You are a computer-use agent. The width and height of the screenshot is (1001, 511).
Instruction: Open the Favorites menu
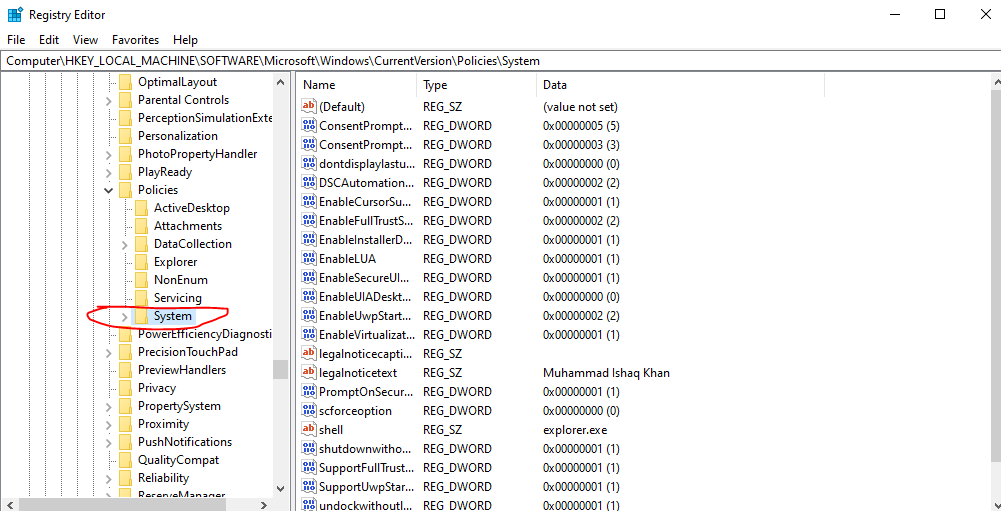click(x=135, y=40)
